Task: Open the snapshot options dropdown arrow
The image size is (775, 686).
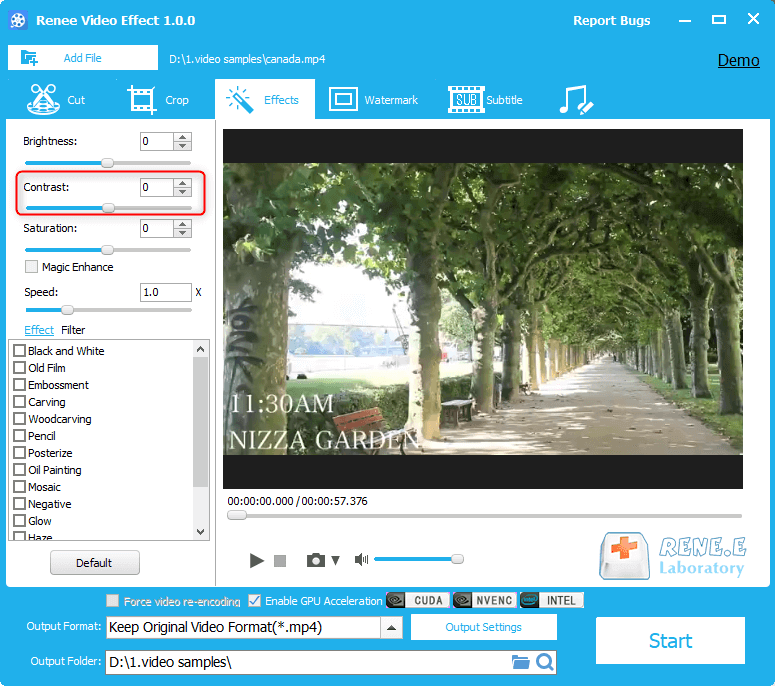Action: [336, 561]
